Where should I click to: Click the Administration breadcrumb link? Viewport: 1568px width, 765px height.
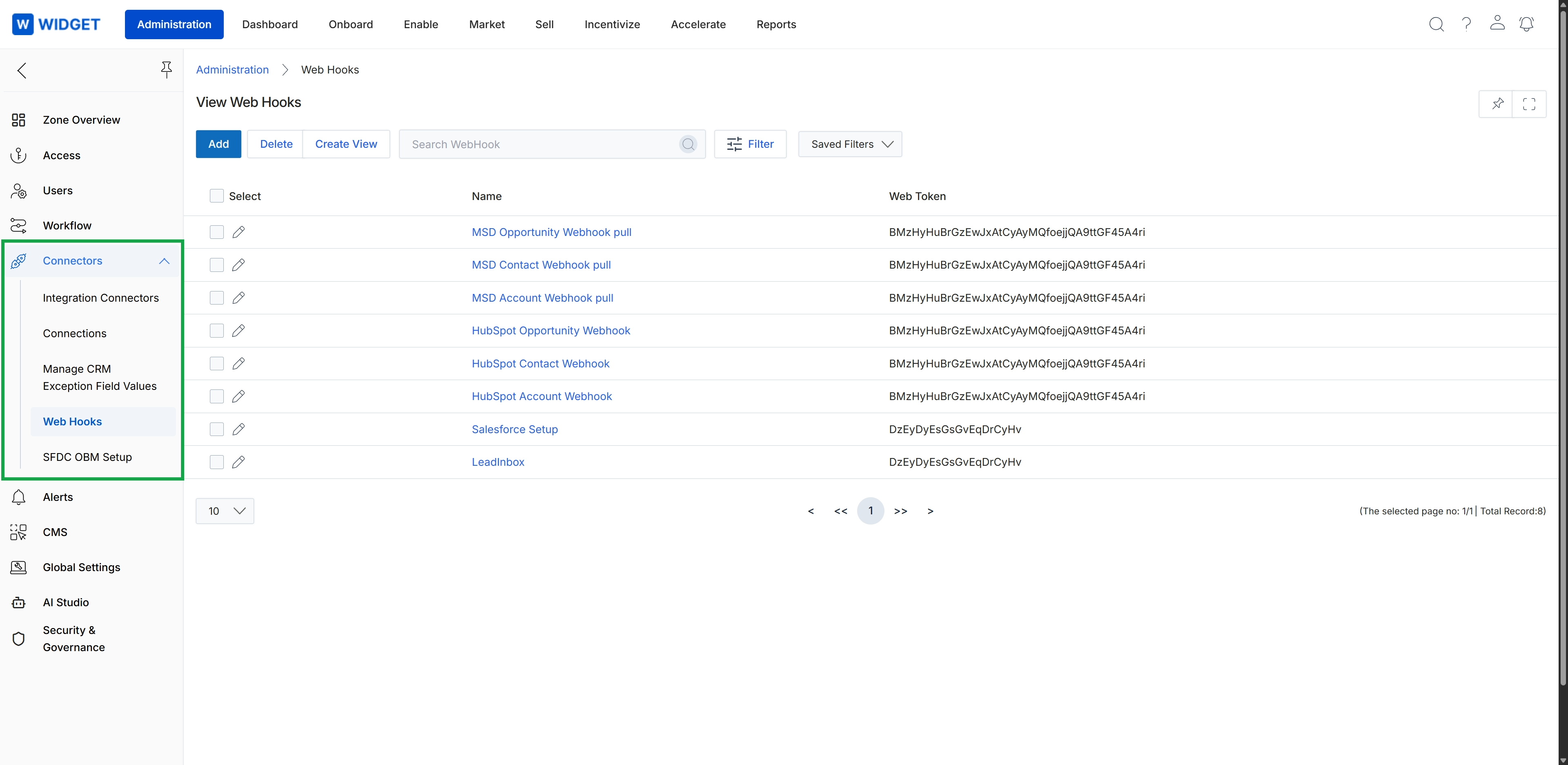pyautogui.click(x=232, y=69)
